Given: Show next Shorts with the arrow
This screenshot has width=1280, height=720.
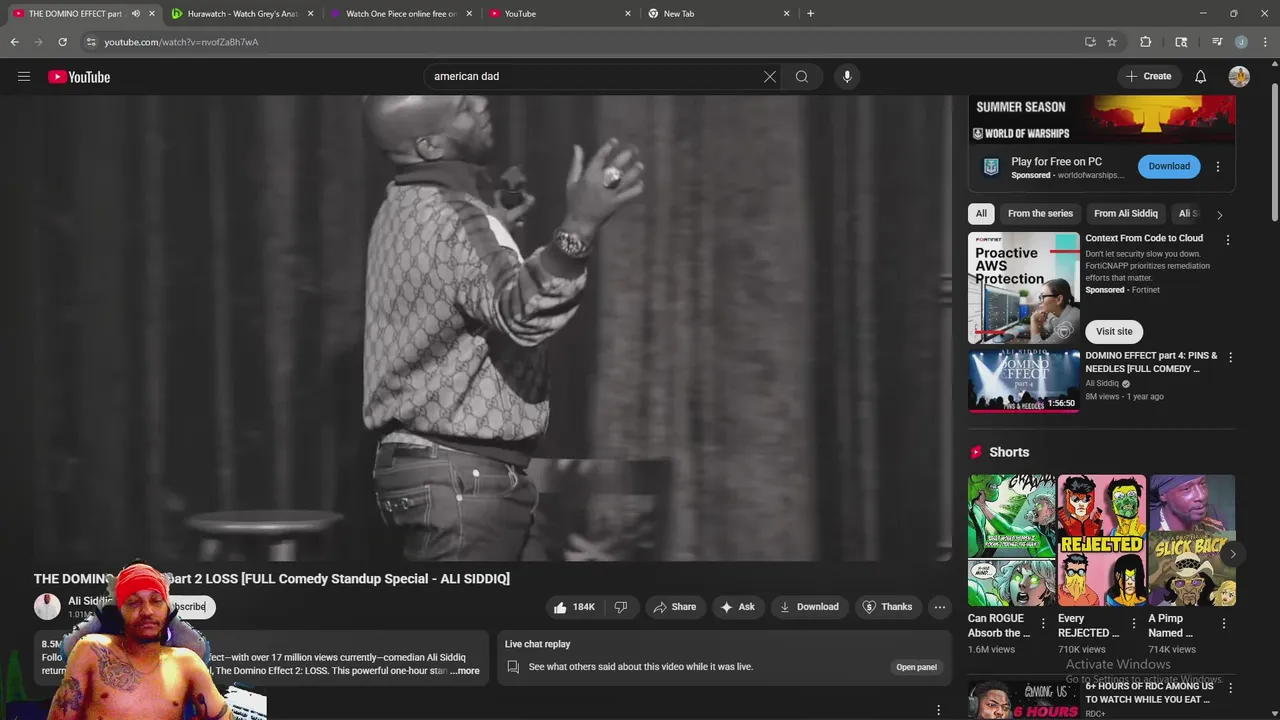Looking at the screenshot, I should tap(1233, 554).
